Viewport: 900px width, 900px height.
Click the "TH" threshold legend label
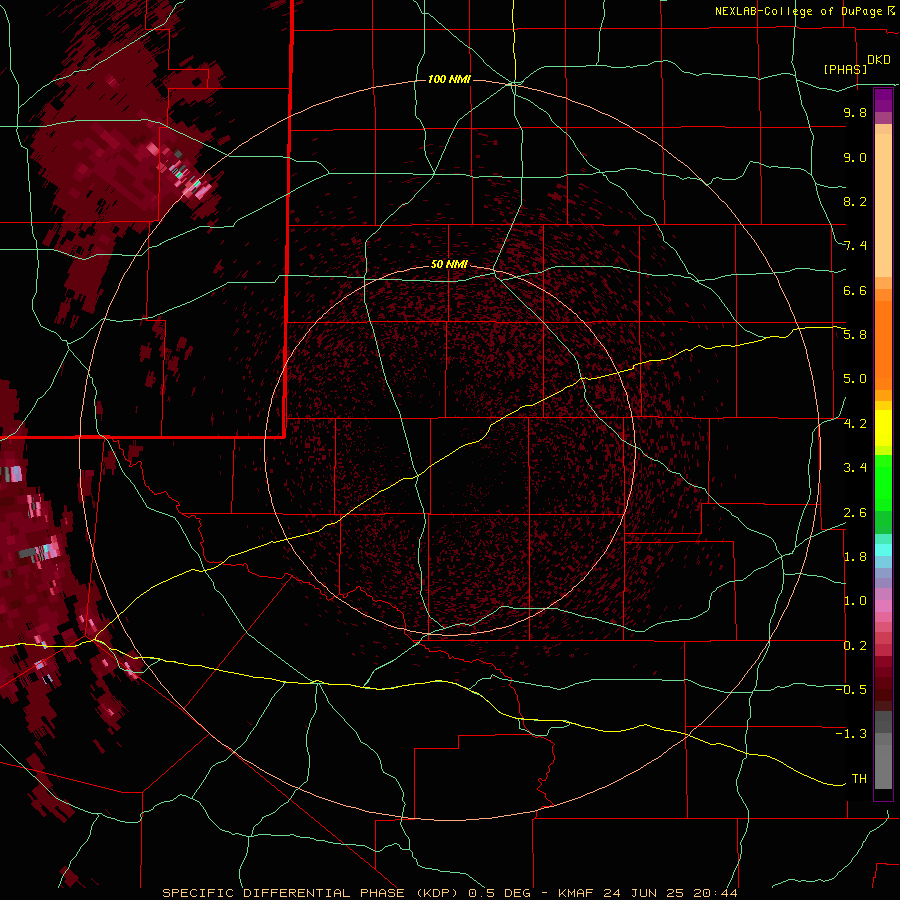point(859,779)
